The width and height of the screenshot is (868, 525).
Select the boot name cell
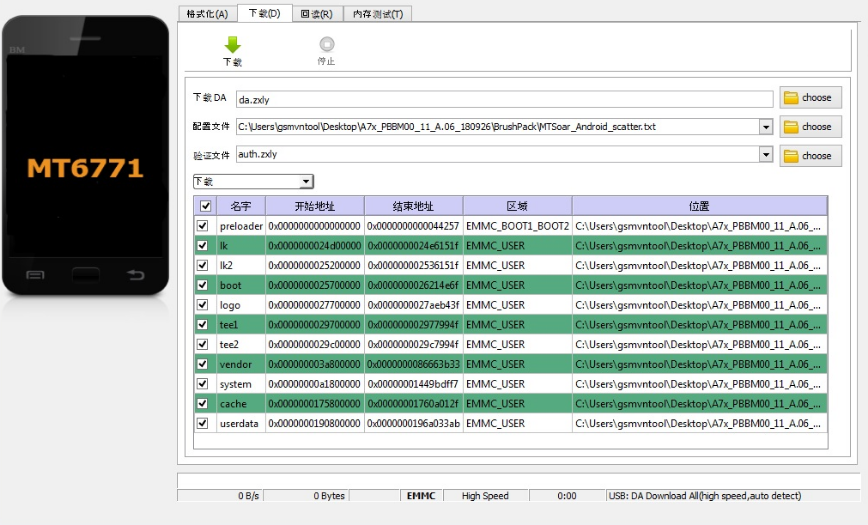241,285
